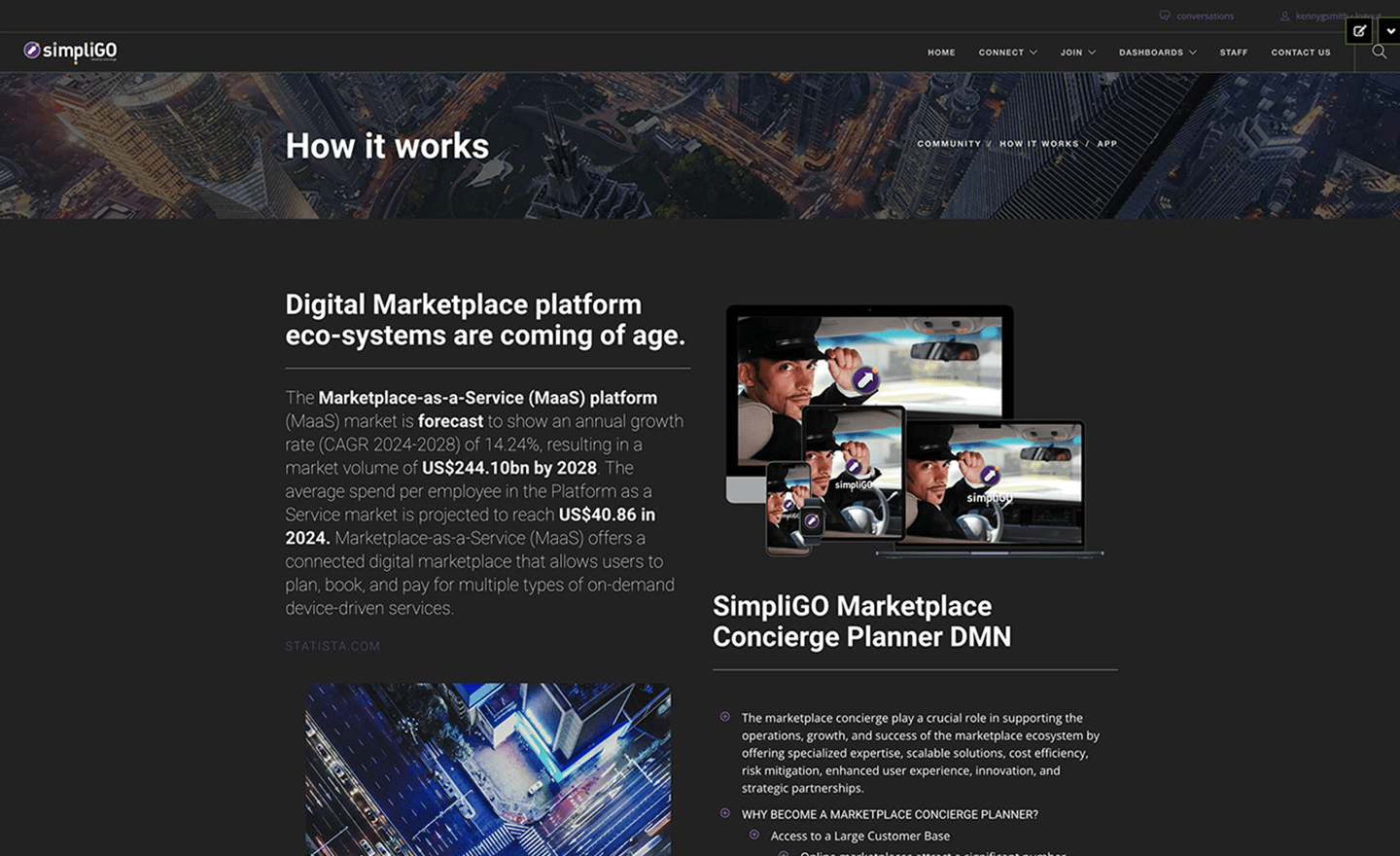Expand the CONNECT dropdown chevron
The image size is (1400, 856).
pyautogui.click(x=1033, y=53)
